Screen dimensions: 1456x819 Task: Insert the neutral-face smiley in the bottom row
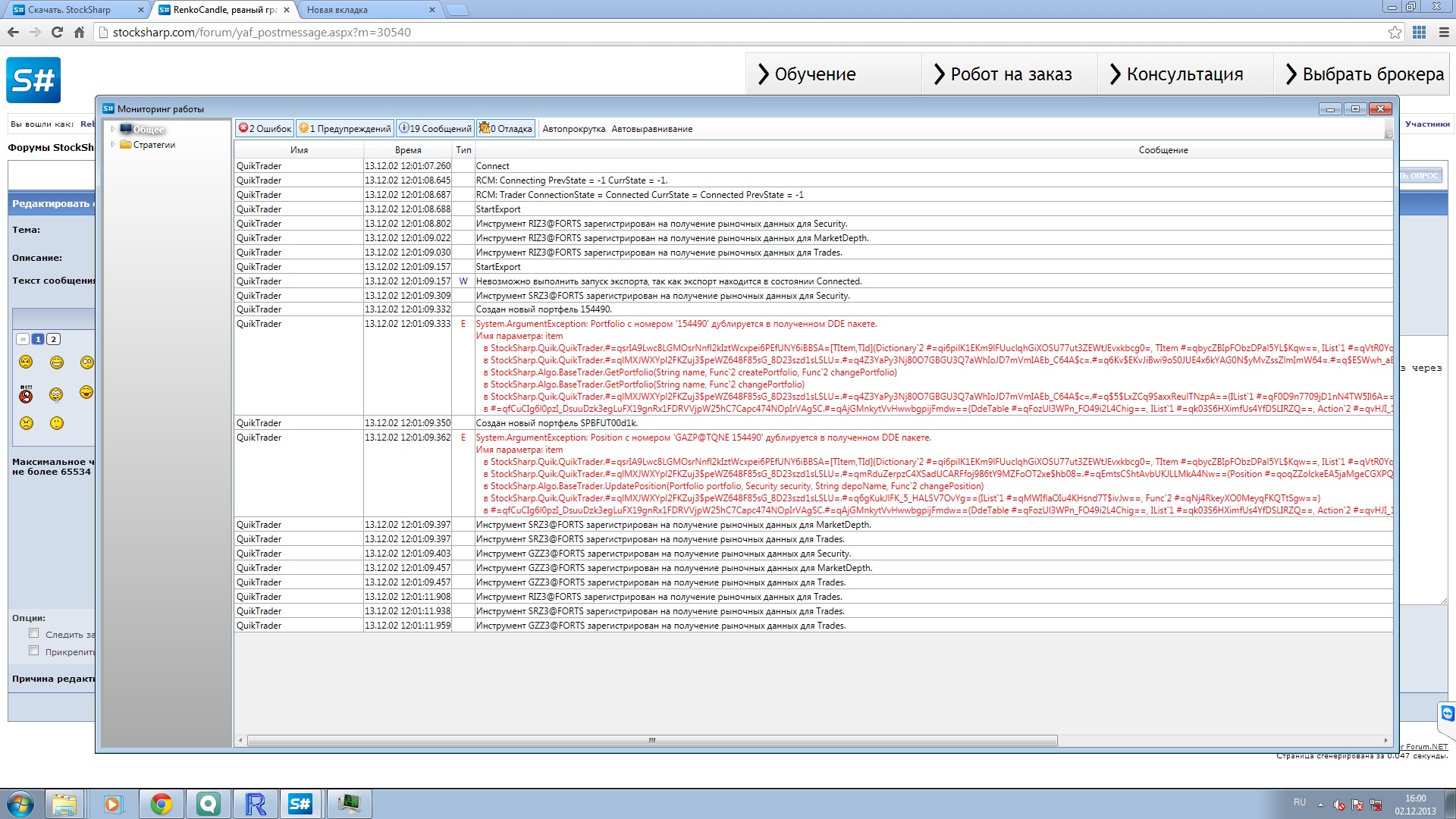pyautogui.click(x=56, y=423)
